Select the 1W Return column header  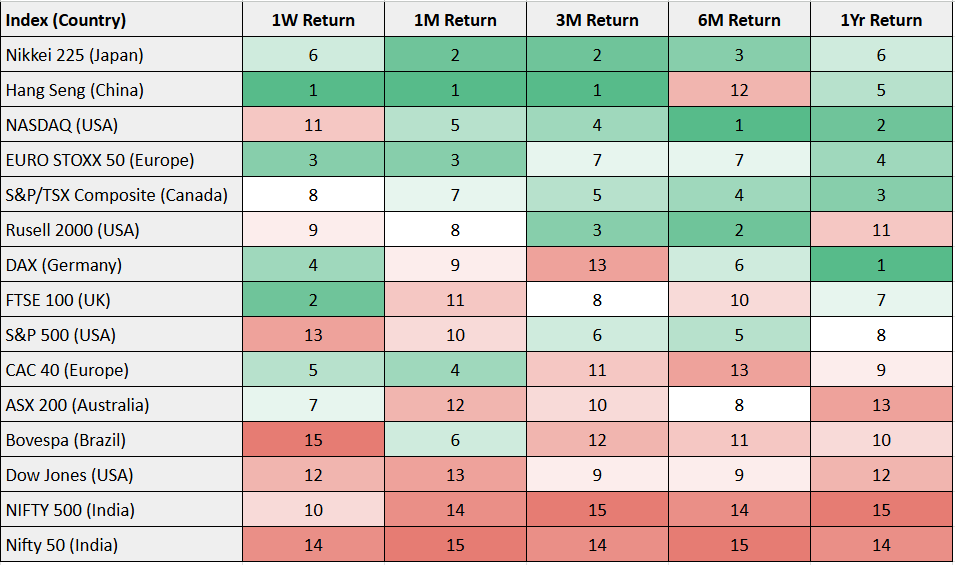313,20
